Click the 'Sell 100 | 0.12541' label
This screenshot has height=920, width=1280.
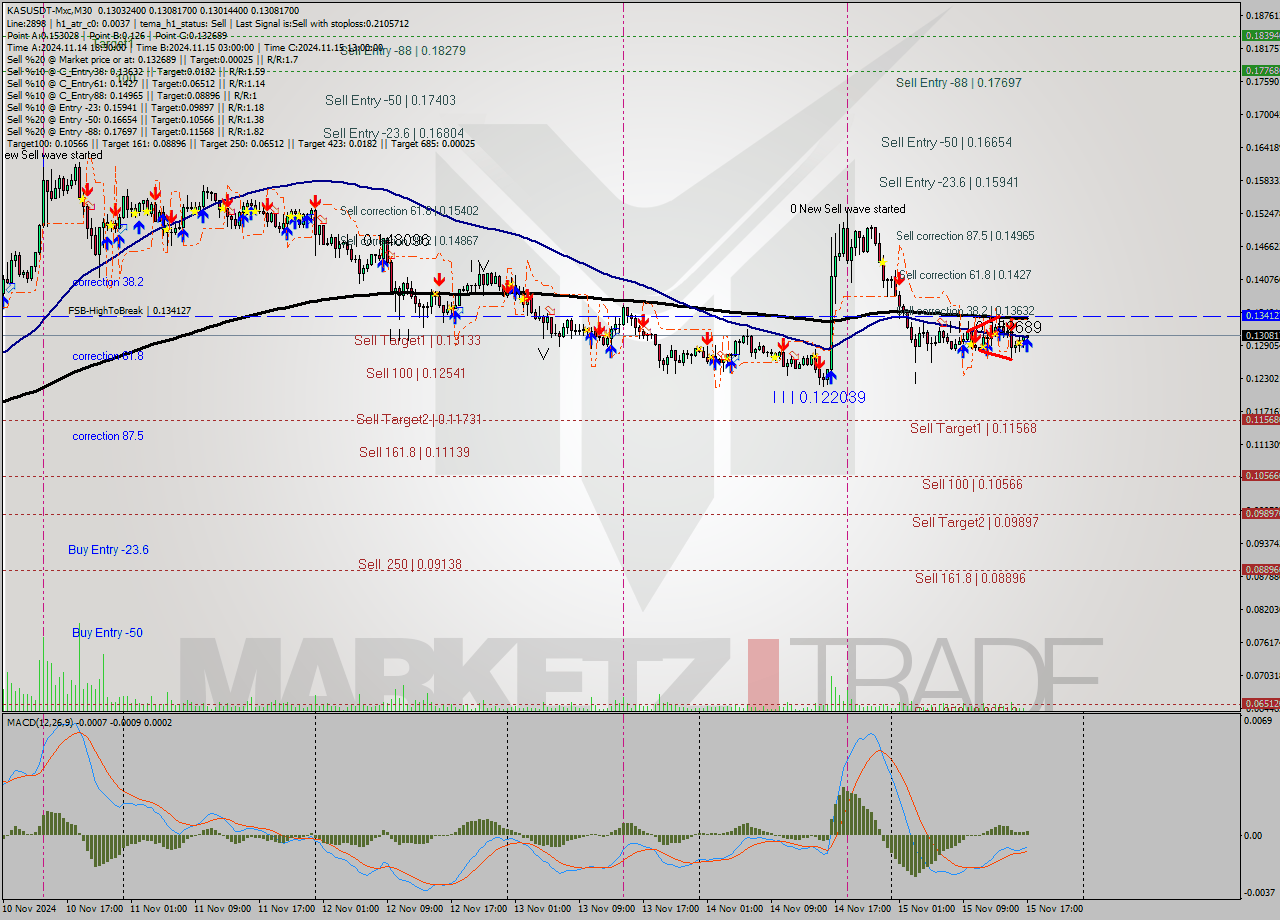click(x=415, y=373)
